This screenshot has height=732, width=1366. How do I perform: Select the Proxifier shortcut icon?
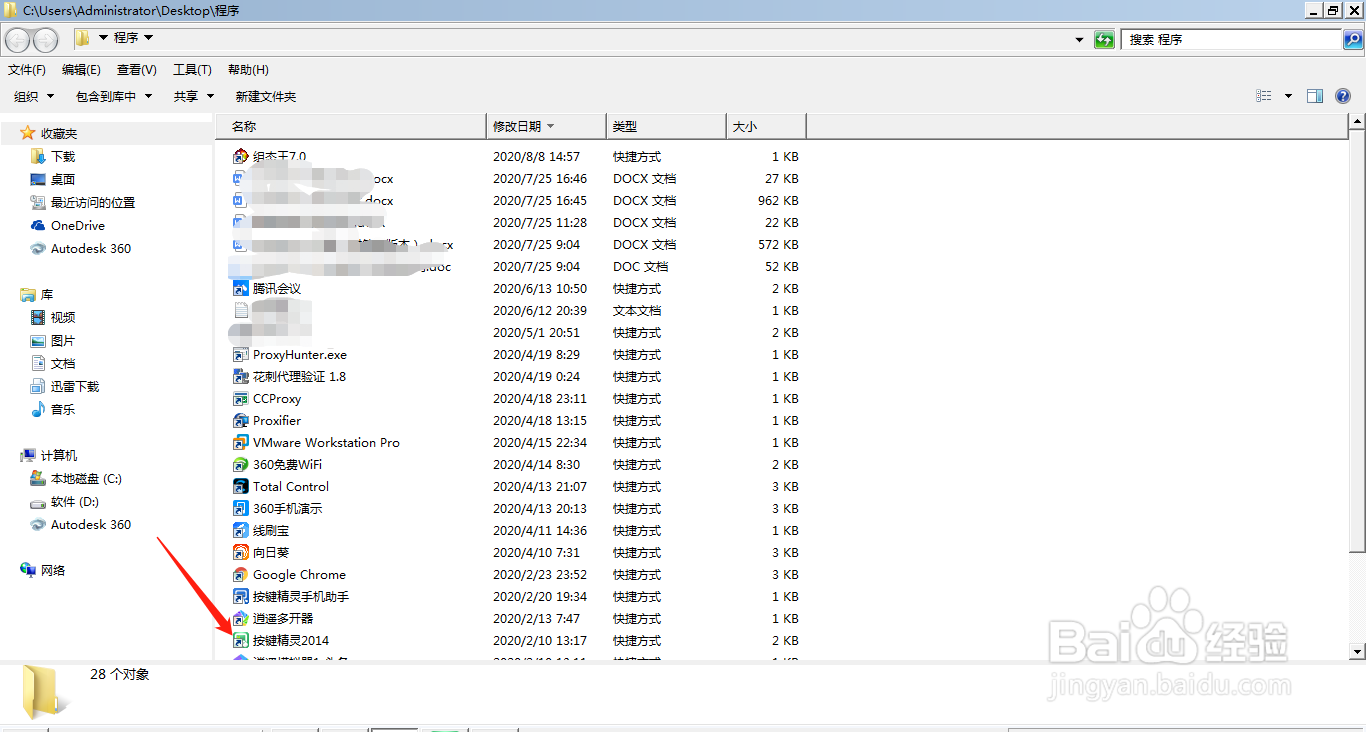[x=240, y=420]
